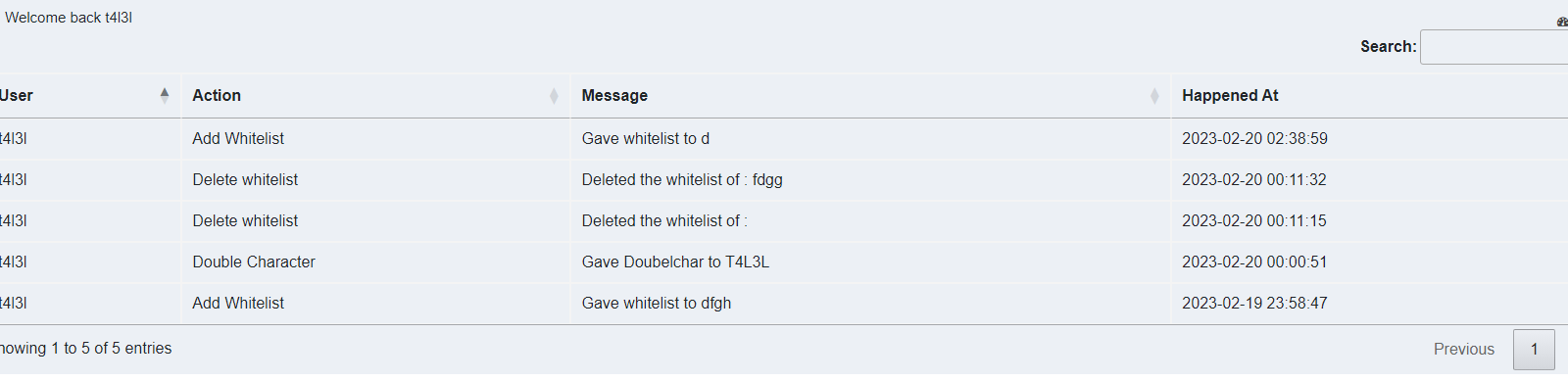Sort table by User column arrows

165,95
